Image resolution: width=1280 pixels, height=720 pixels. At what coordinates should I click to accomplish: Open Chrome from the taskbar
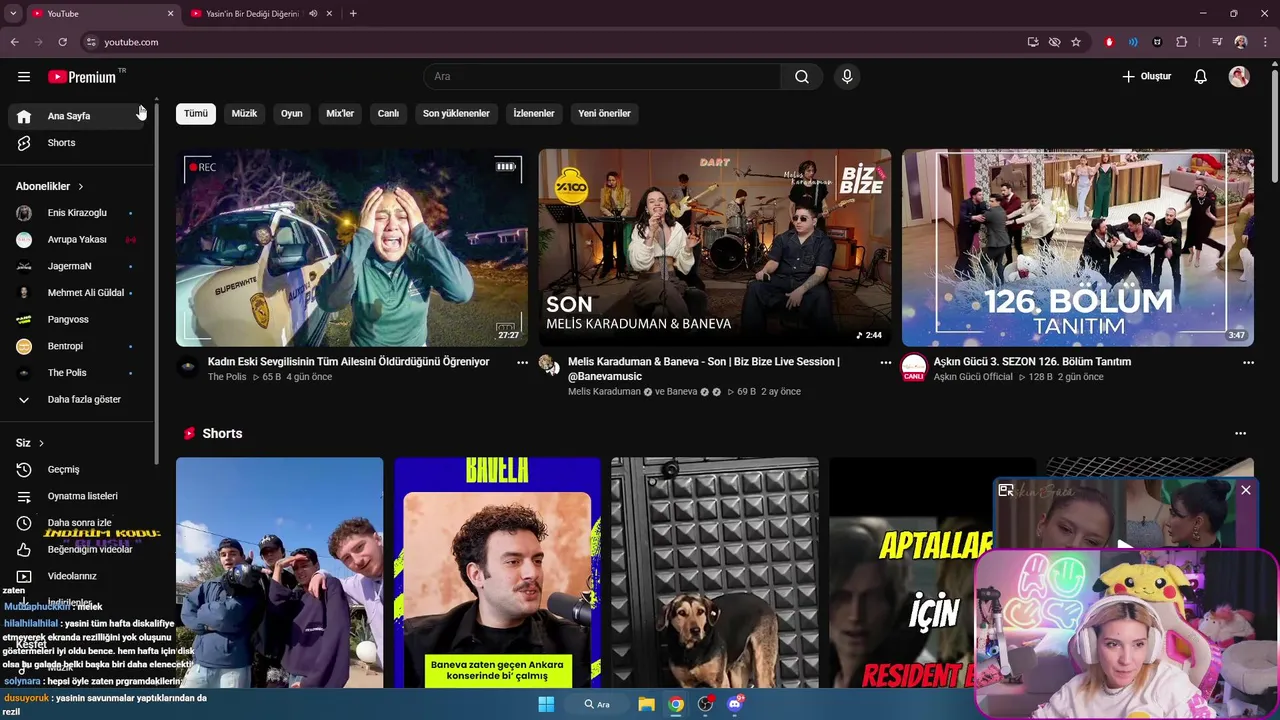click(676, 704)
